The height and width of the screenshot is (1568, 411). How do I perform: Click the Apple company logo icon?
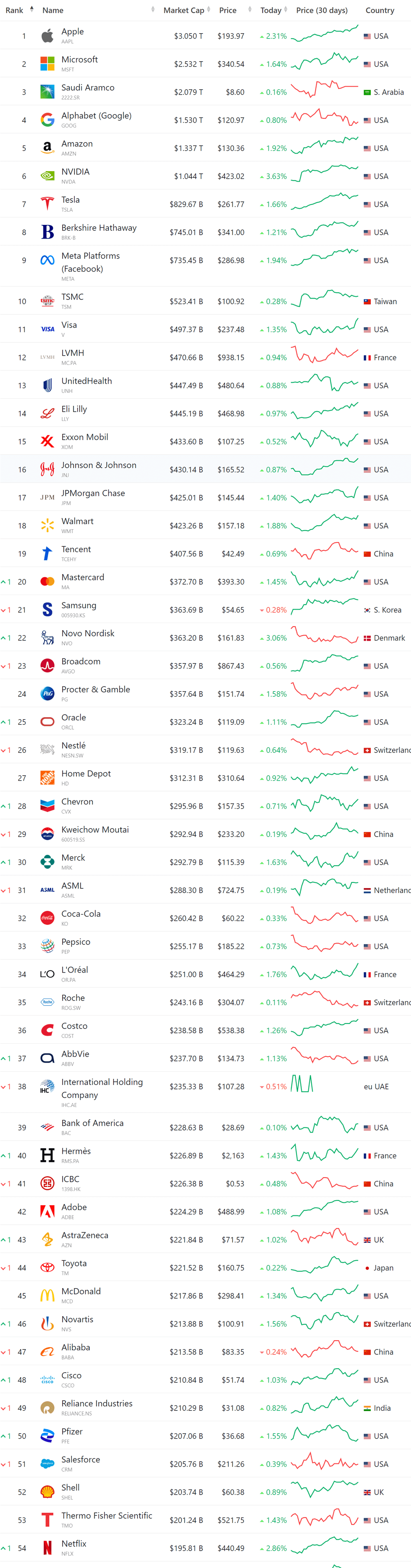pyautogui.click(x=47, y=36)
